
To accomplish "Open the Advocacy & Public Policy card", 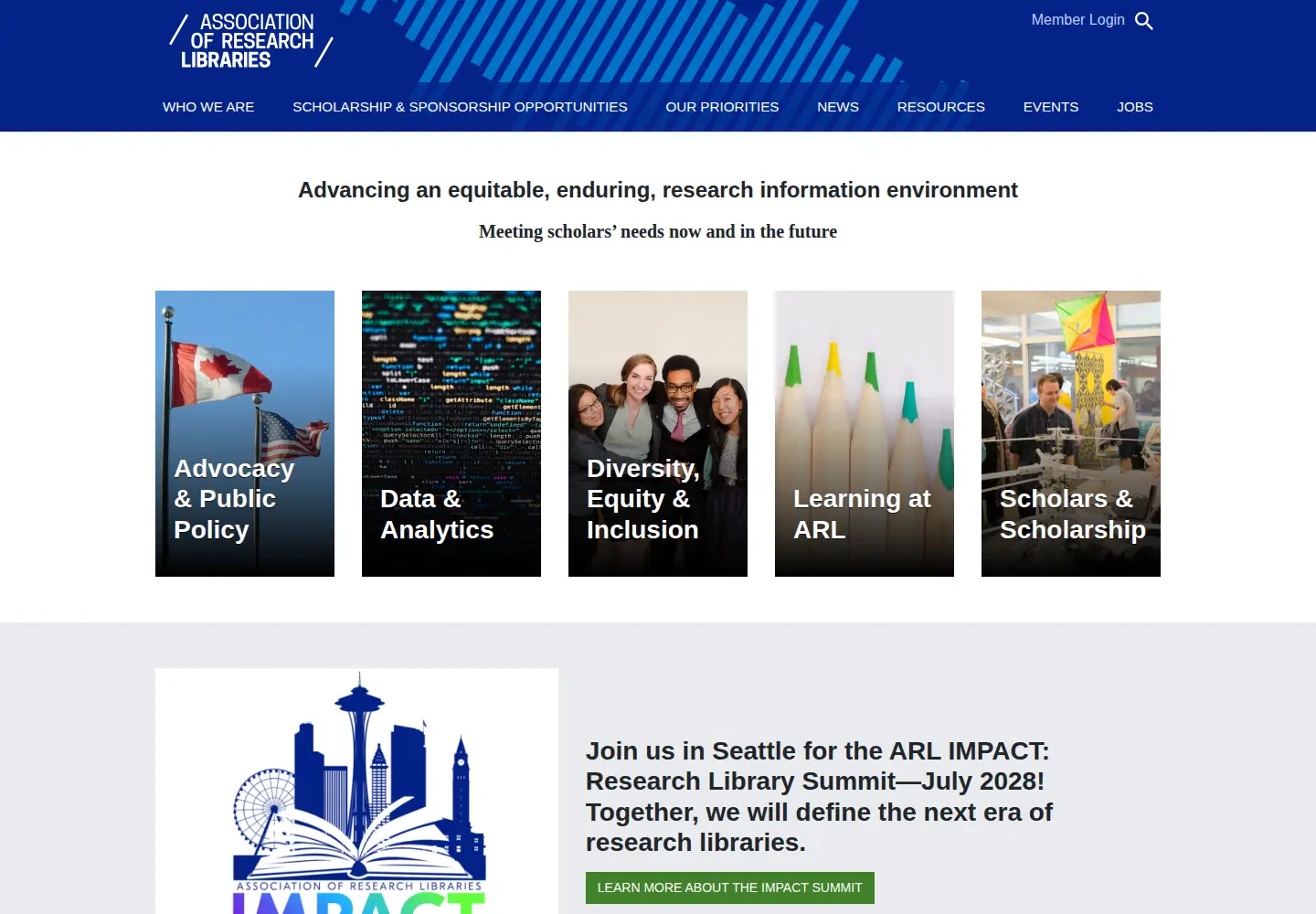I will (245, 433).
